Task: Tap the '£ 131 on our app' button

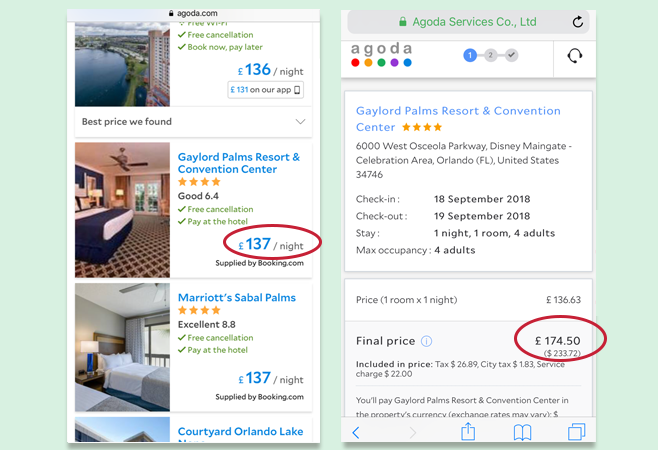Action: point(265,90)
